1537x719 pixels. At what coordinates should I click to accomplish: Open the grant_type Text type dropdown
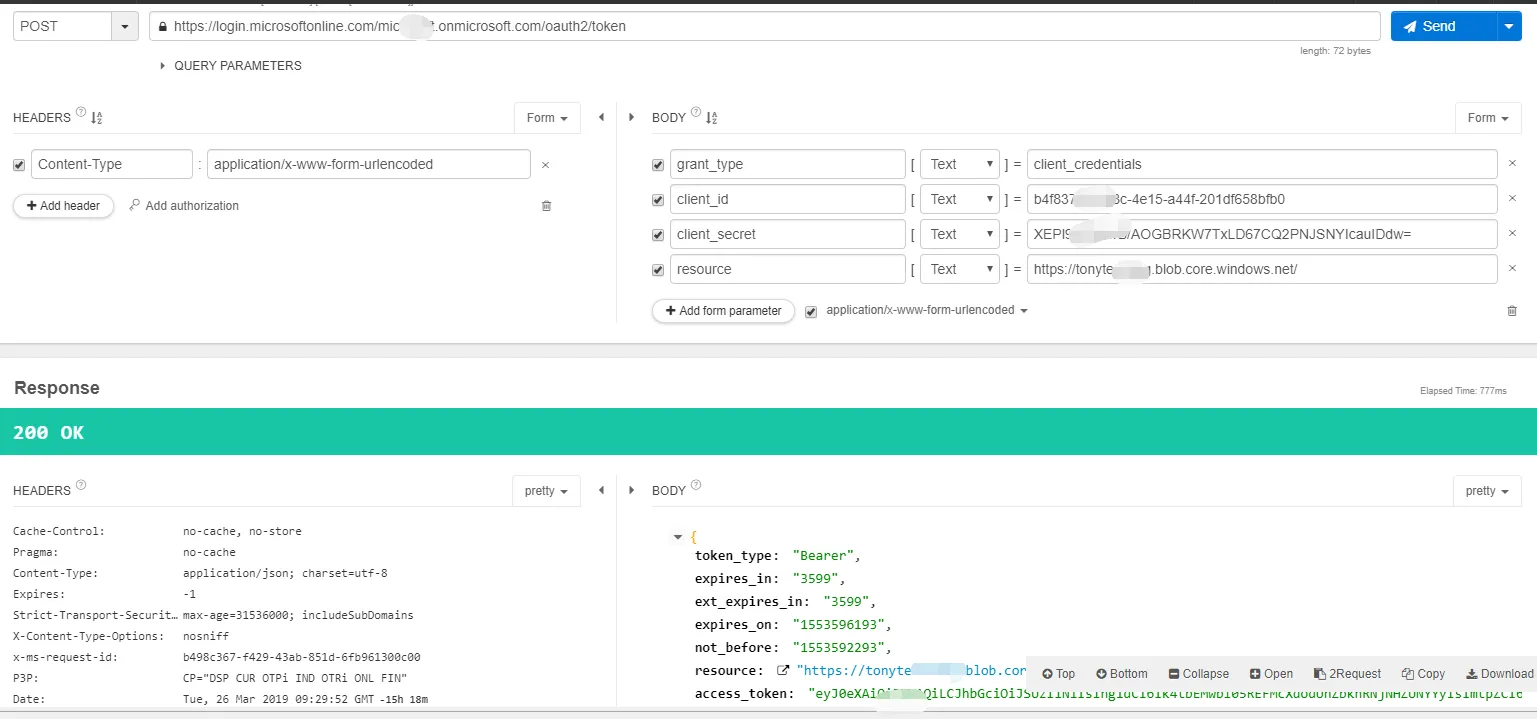[x=959, y=164]
